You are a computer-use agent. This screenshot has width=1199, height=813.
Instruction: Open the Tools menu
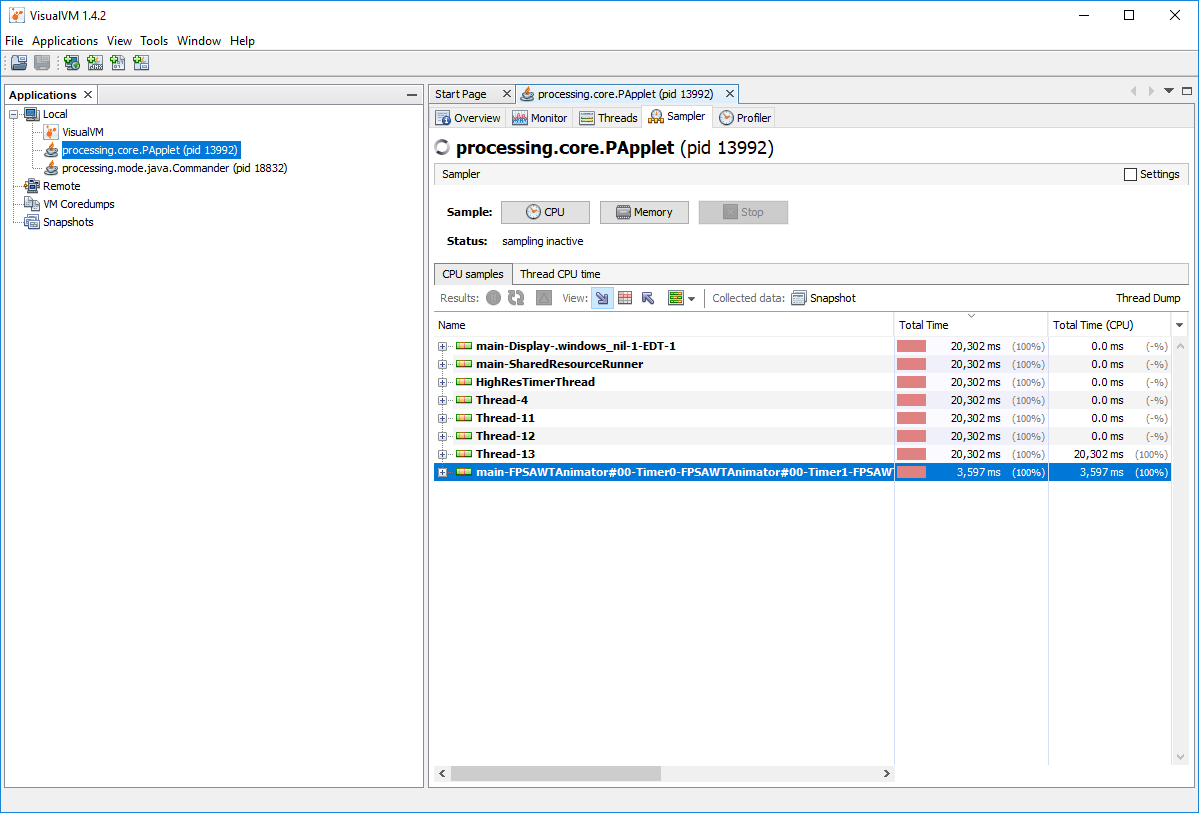tap(154, 41)
